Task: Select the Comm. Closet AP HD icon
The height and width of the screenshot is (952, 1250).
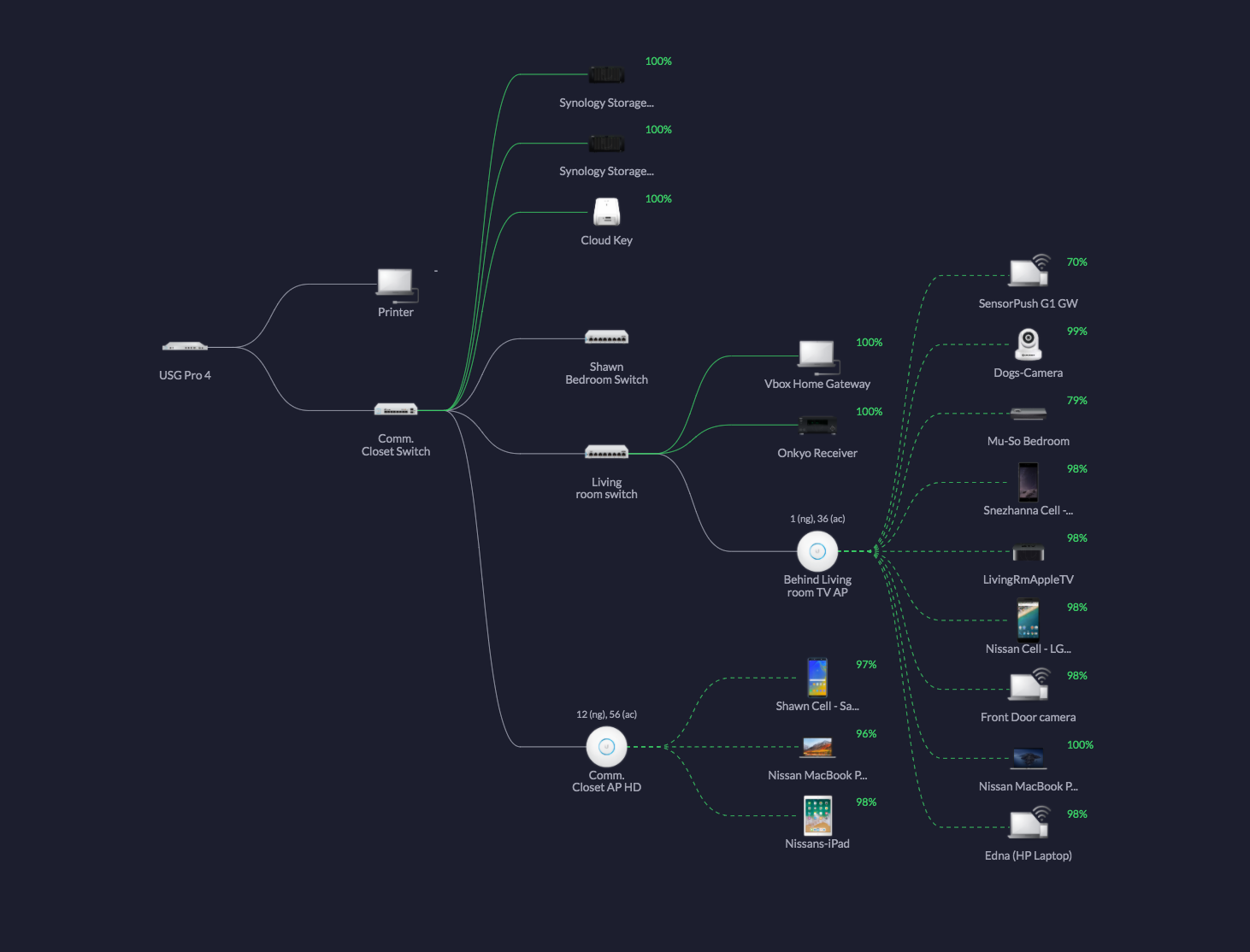Action: click(x=606, y=747)
